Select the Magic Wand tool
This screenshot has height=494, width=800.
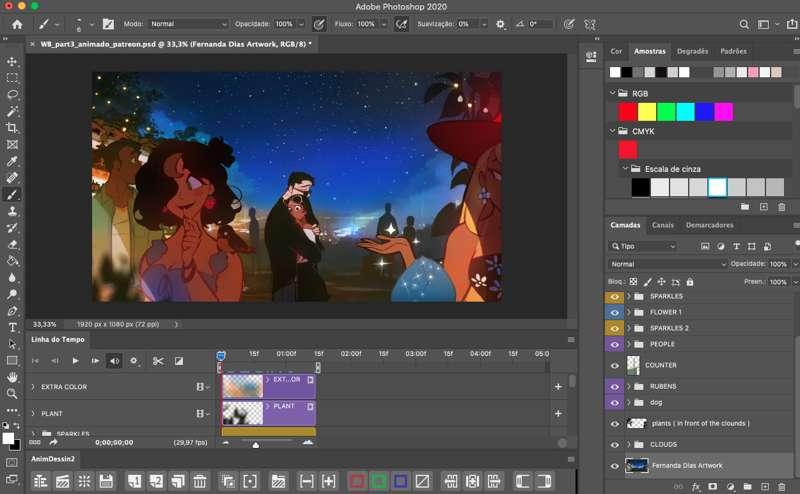tap(12, 111)
